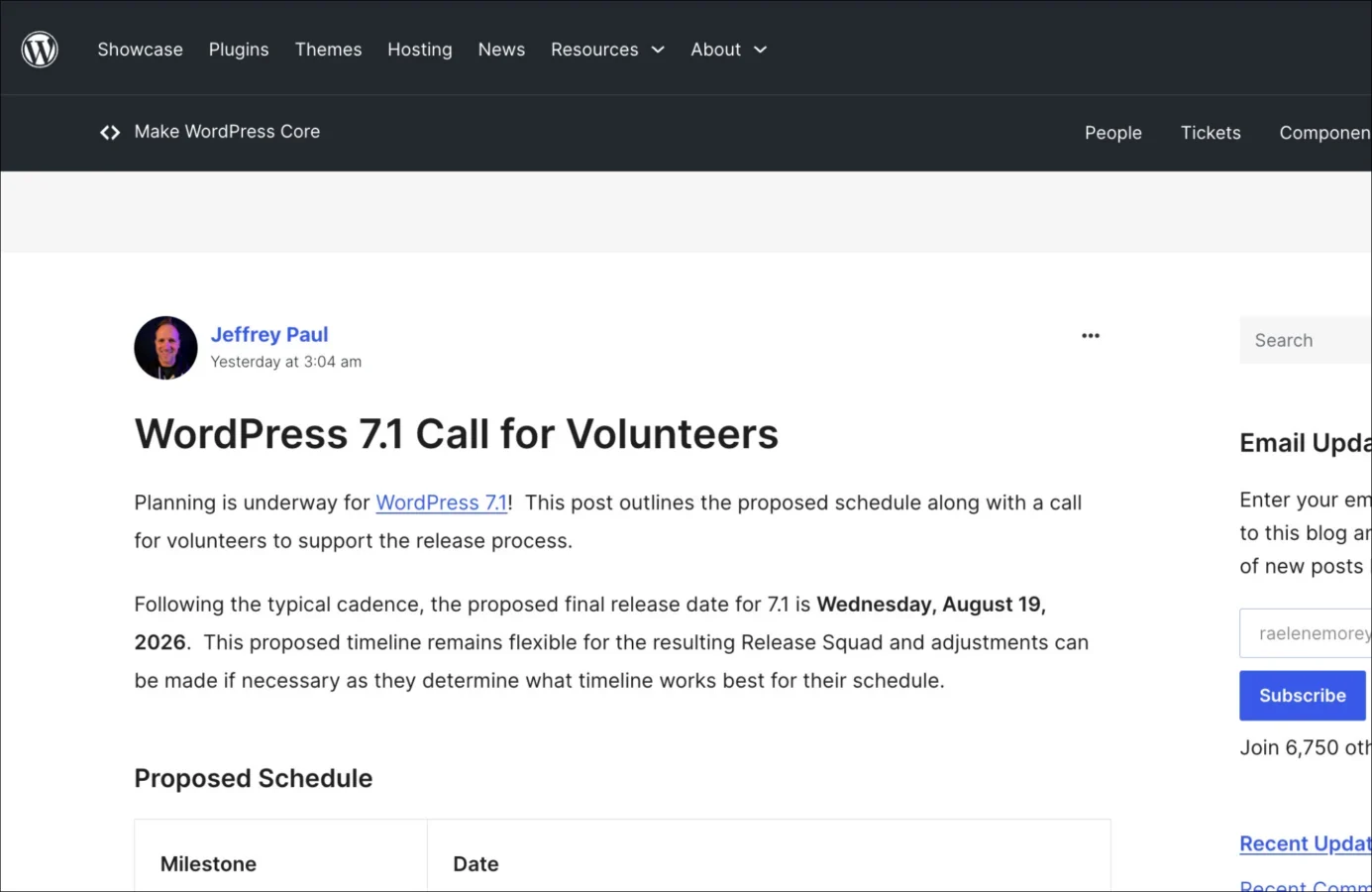Click the WordPress logo icon
The width and height of the screenshot is (1372, 892).
(40, 50)
